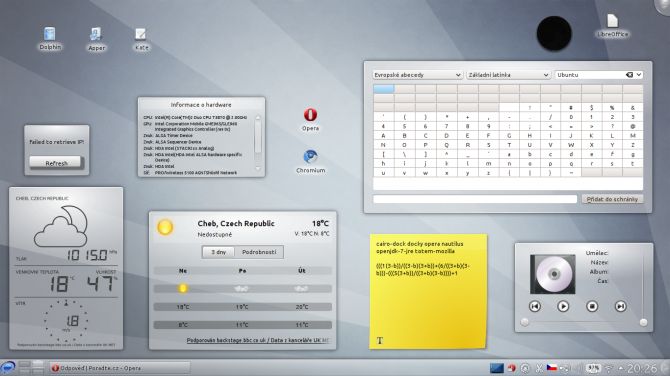
Task: Click the media player volume slider handle
Action: click(644, 322)
